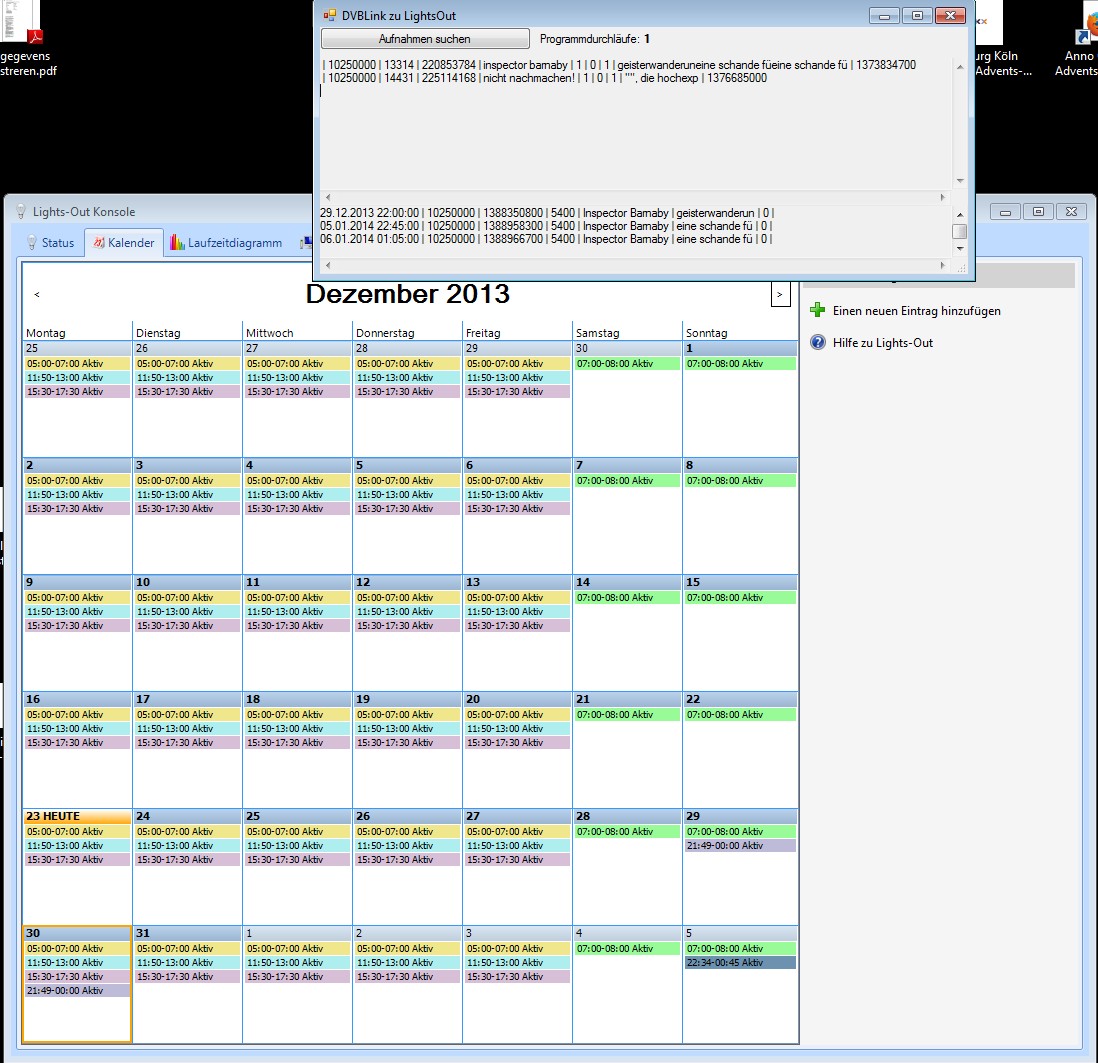Click the lightbulb icon in the Lights-Out title bar
1098x1063 pixels.
click(x=19, y=211)
